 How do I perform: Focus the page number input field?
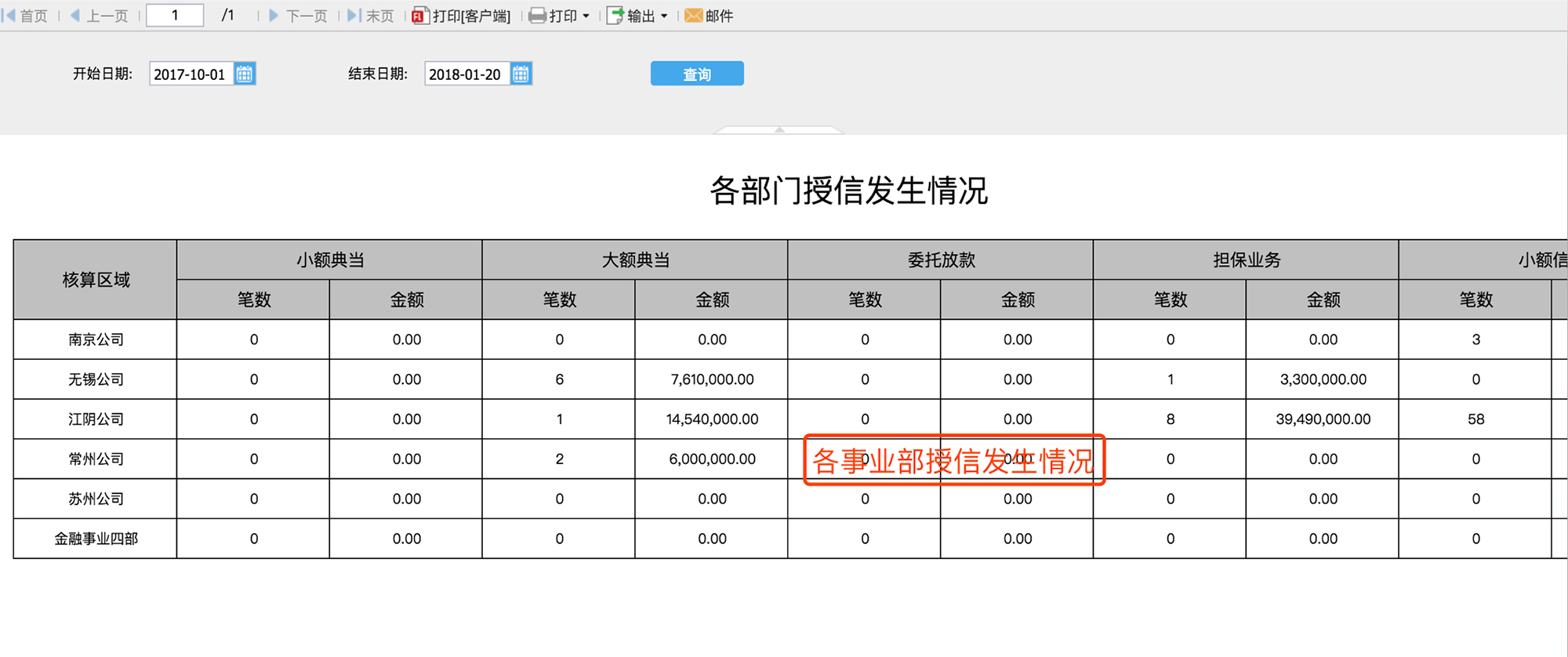175,15
